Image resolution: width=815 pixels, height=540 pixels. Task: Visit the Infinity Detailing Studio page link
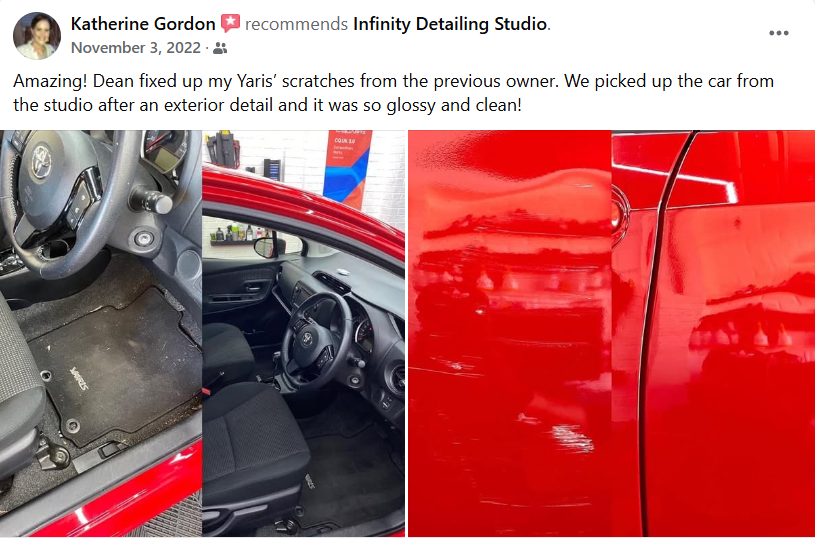click(450, 24)
